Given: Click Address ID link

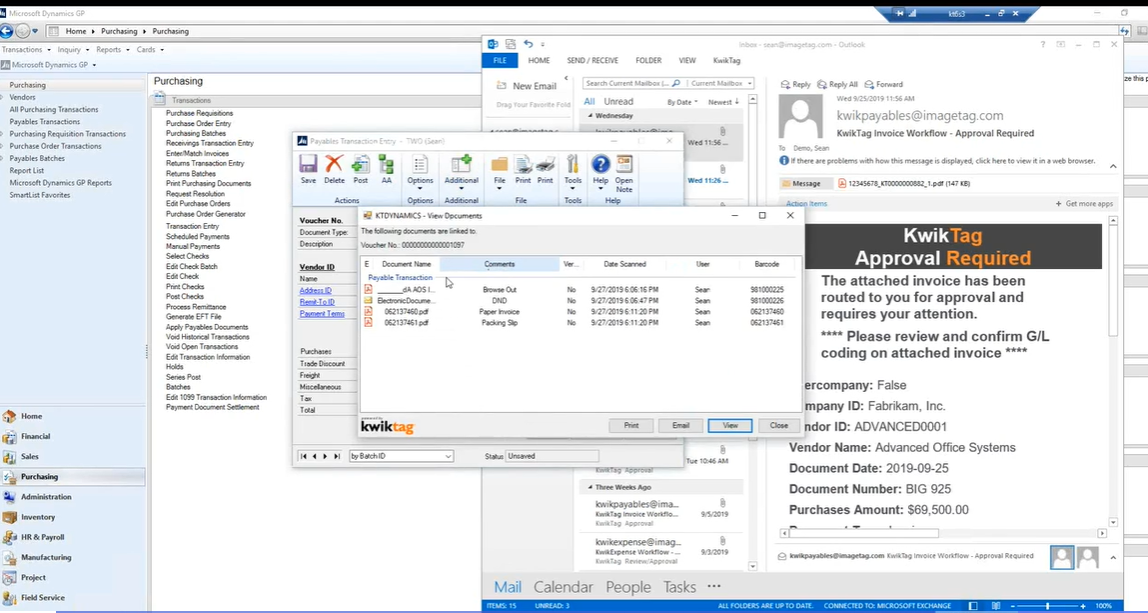Looking at the screenshot, I should coord(316,291).
